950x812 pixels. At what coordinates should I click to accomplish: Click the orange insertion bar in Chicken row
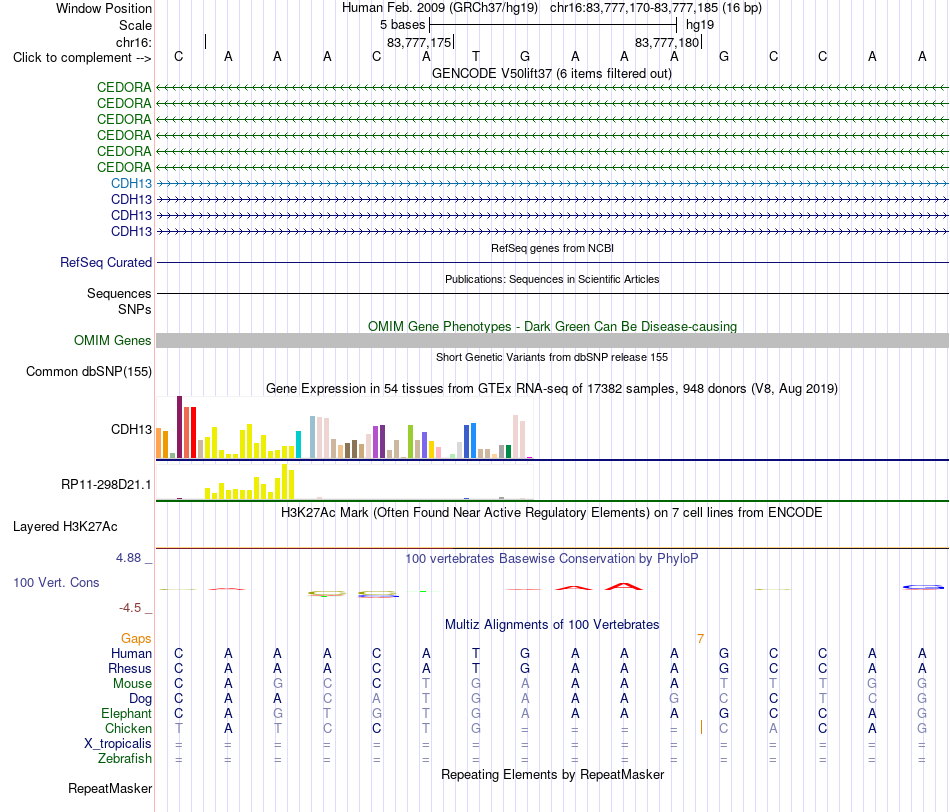pyautogui.click(x=701, y=727)
